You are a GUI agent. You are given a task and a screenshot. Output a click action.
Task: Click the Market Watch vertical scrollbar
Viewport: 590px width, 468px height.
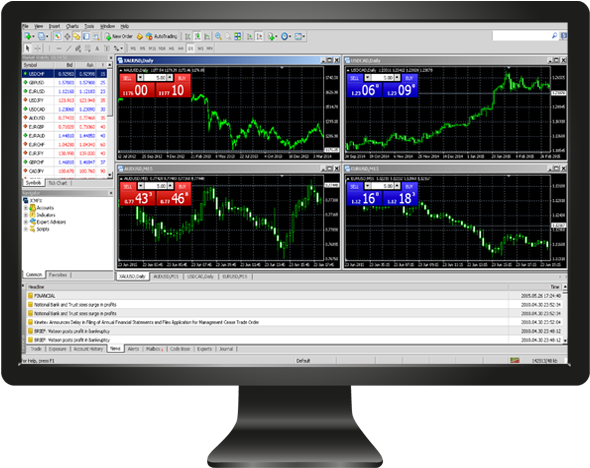(110, 120)
